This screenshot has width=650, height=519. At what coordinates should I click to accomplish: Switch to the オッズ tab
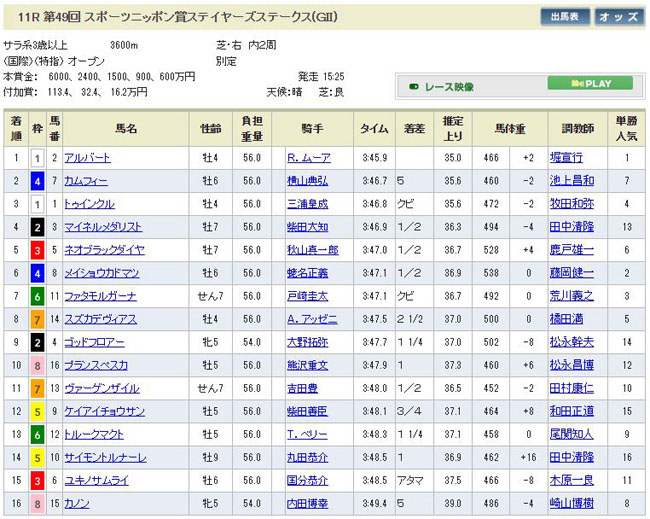[620, 17]
